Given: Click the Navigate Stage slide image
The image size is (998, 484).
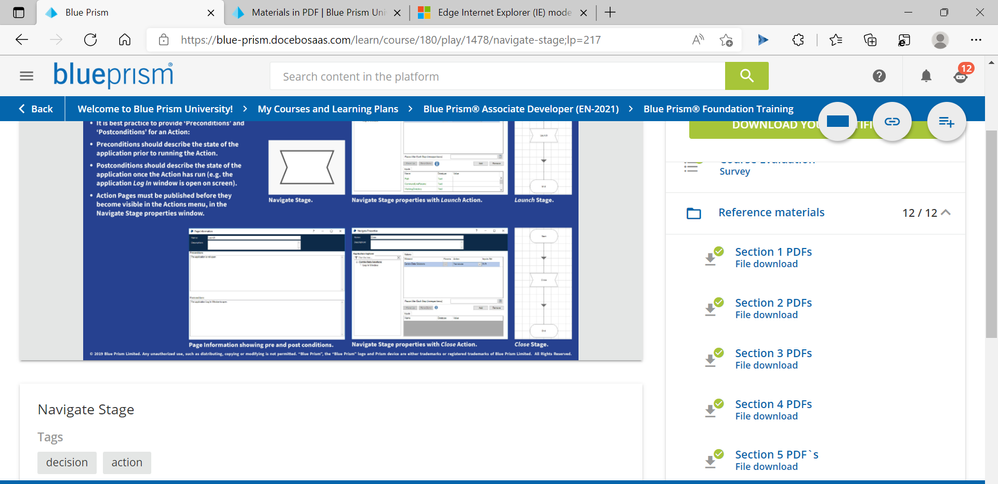Looking at the screenshot, I should pyautogui.click(x=330, y=240).
